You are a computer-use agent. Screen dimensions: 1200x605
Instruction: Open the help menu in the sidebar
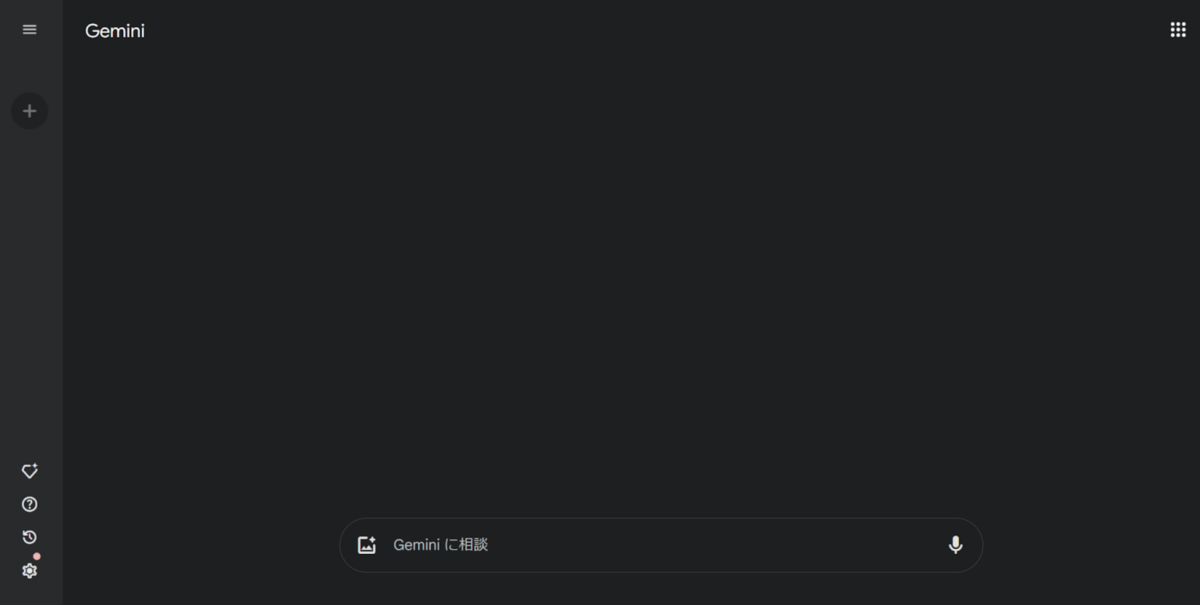[29, 504]
